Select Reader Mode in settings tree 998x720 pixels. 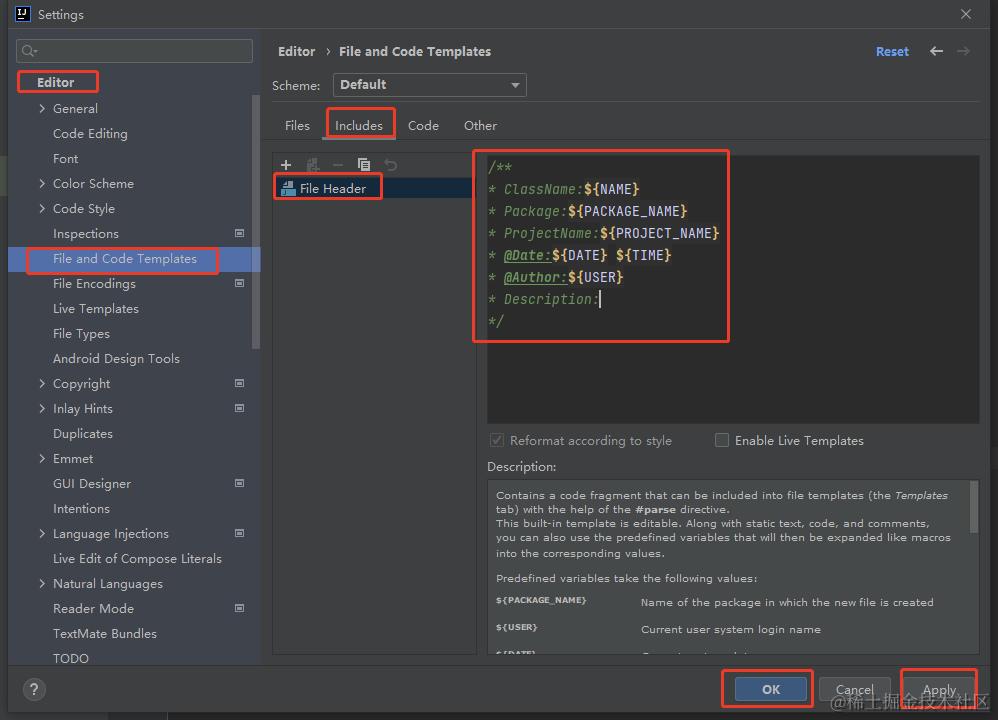coord(94,609)
